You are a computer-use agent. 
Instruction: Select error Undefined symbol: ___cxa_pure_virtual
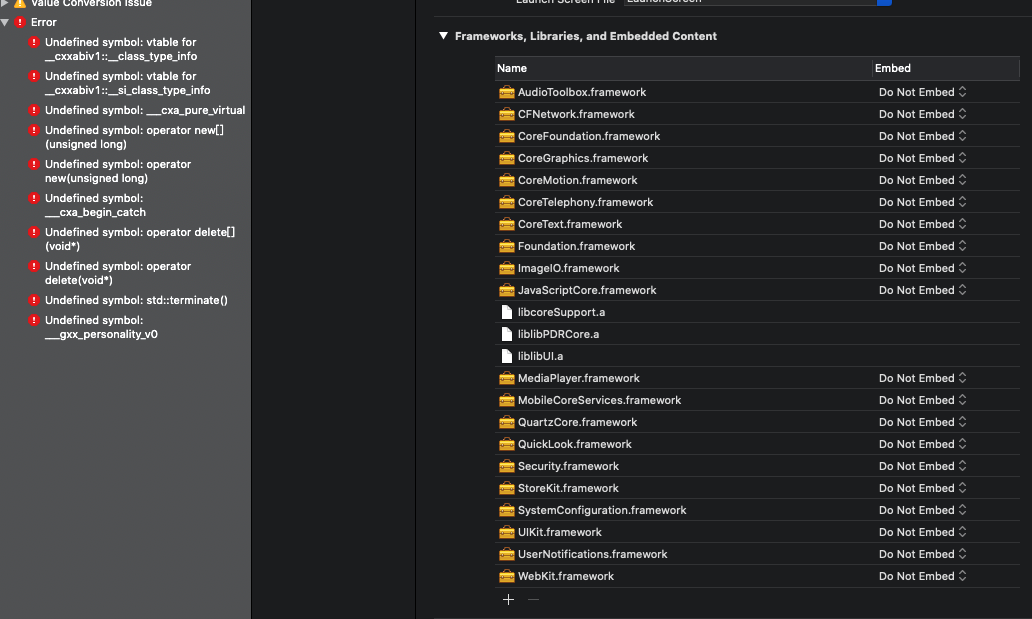(145, 110)
